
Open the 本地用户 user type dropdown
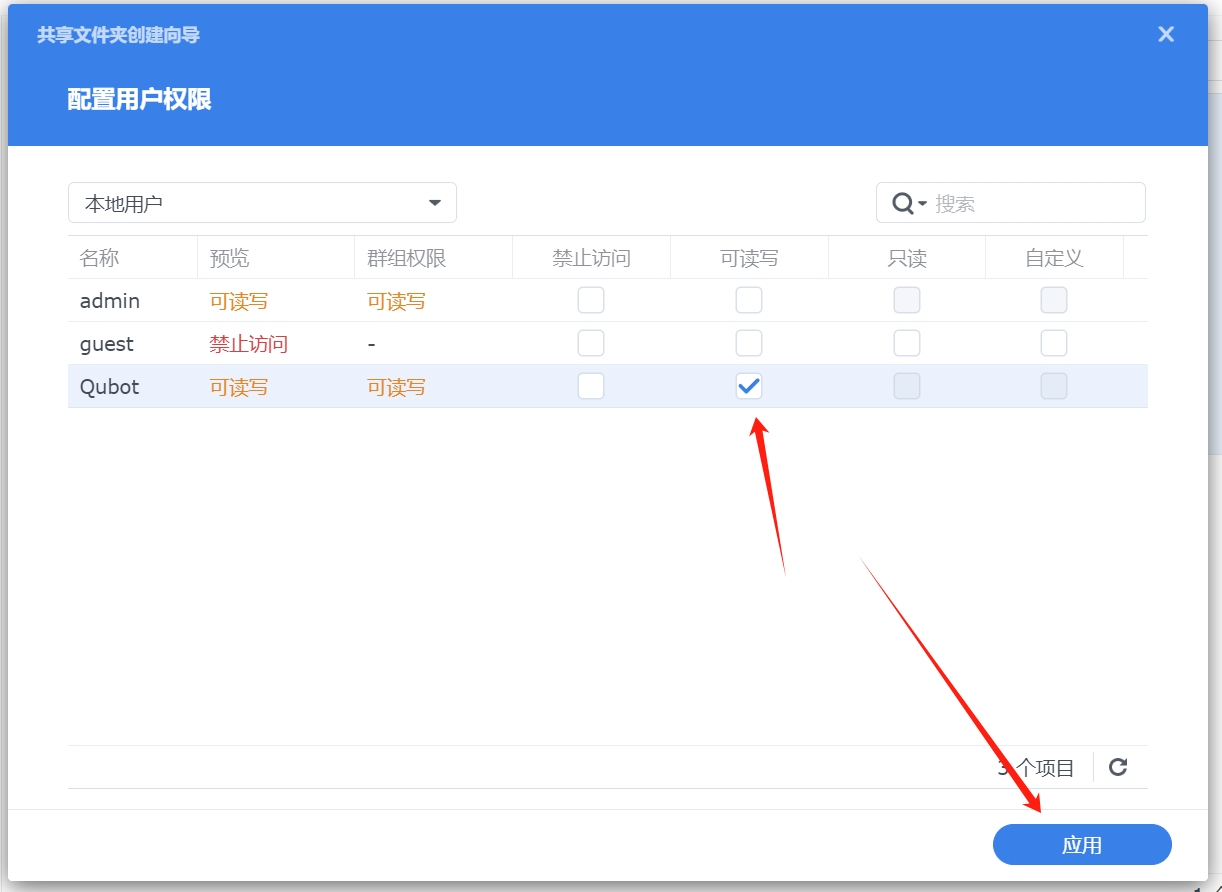pyautogui.click(x=262, y=203)
